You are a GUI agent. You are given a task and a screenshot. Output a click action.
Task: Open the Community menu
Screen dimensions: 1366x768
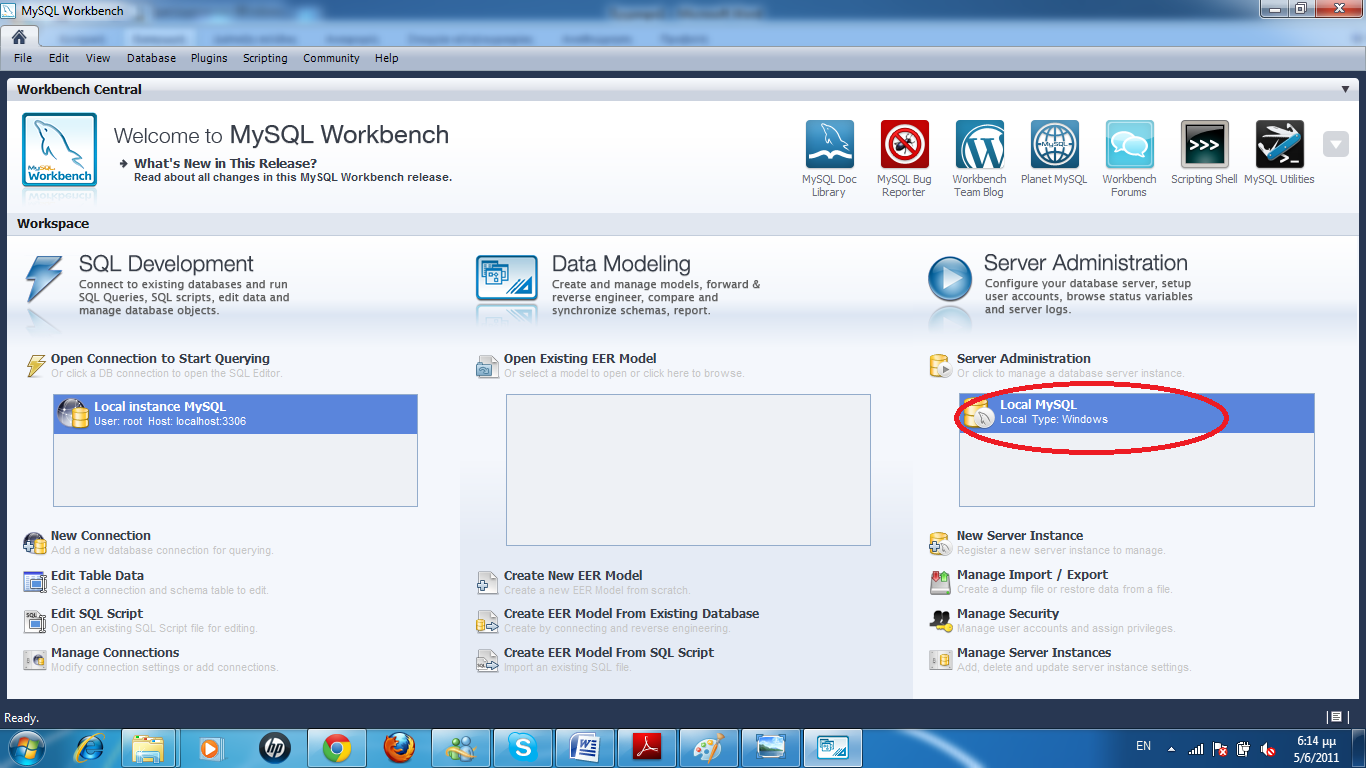[331, 58]
